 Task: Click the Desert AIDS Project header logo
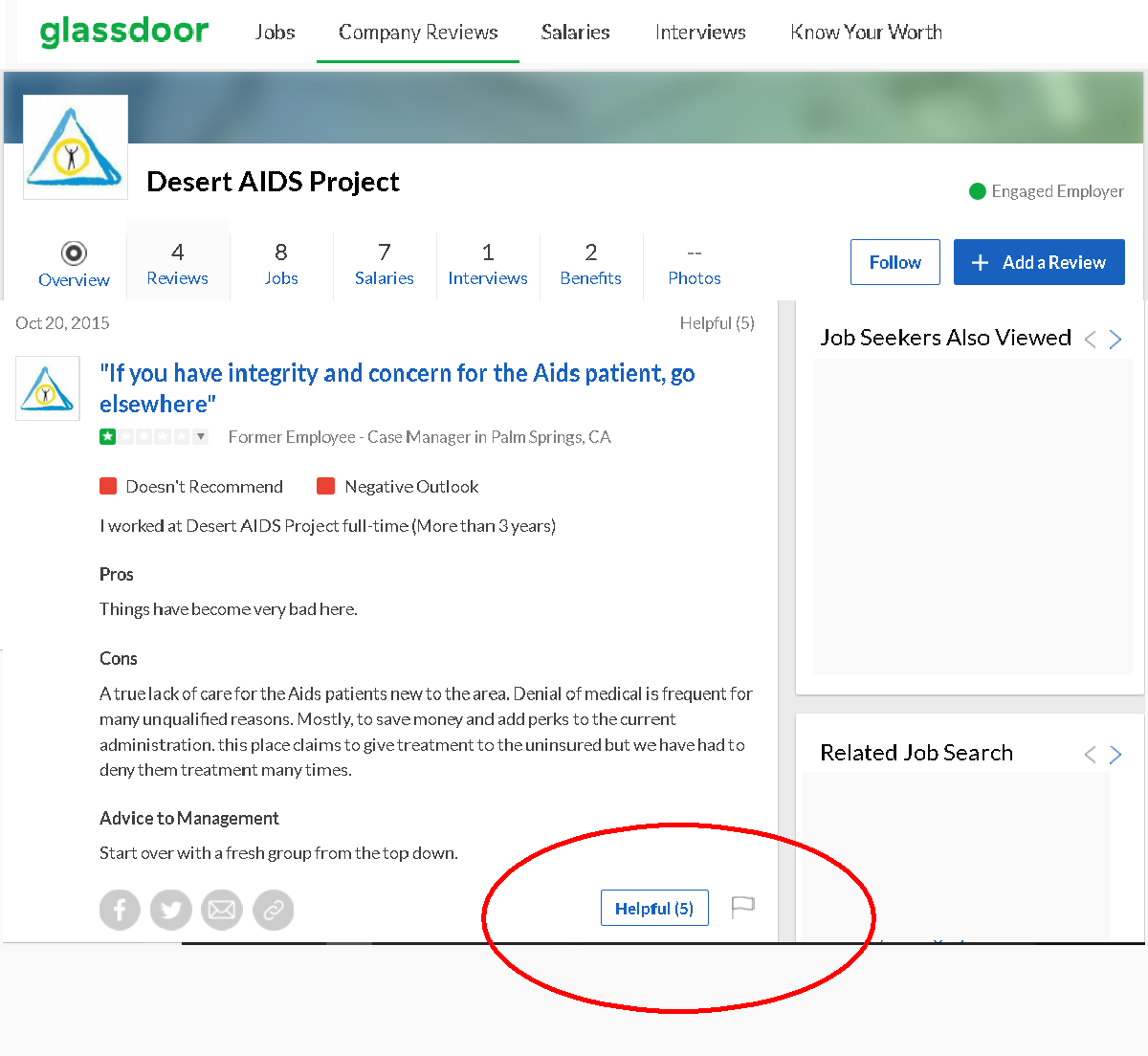(76, 147)
